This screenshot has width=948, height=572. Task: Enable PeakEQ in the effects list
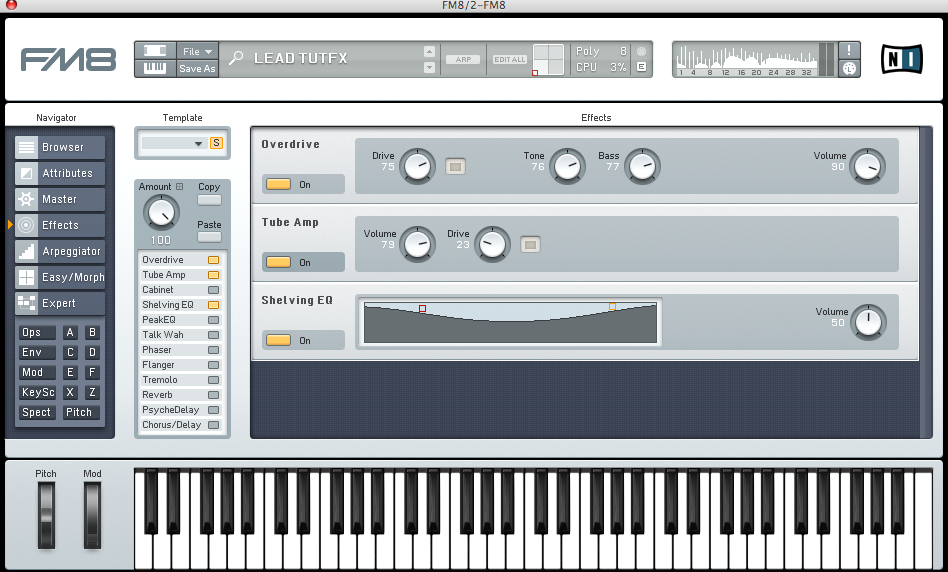coord(213,320)
